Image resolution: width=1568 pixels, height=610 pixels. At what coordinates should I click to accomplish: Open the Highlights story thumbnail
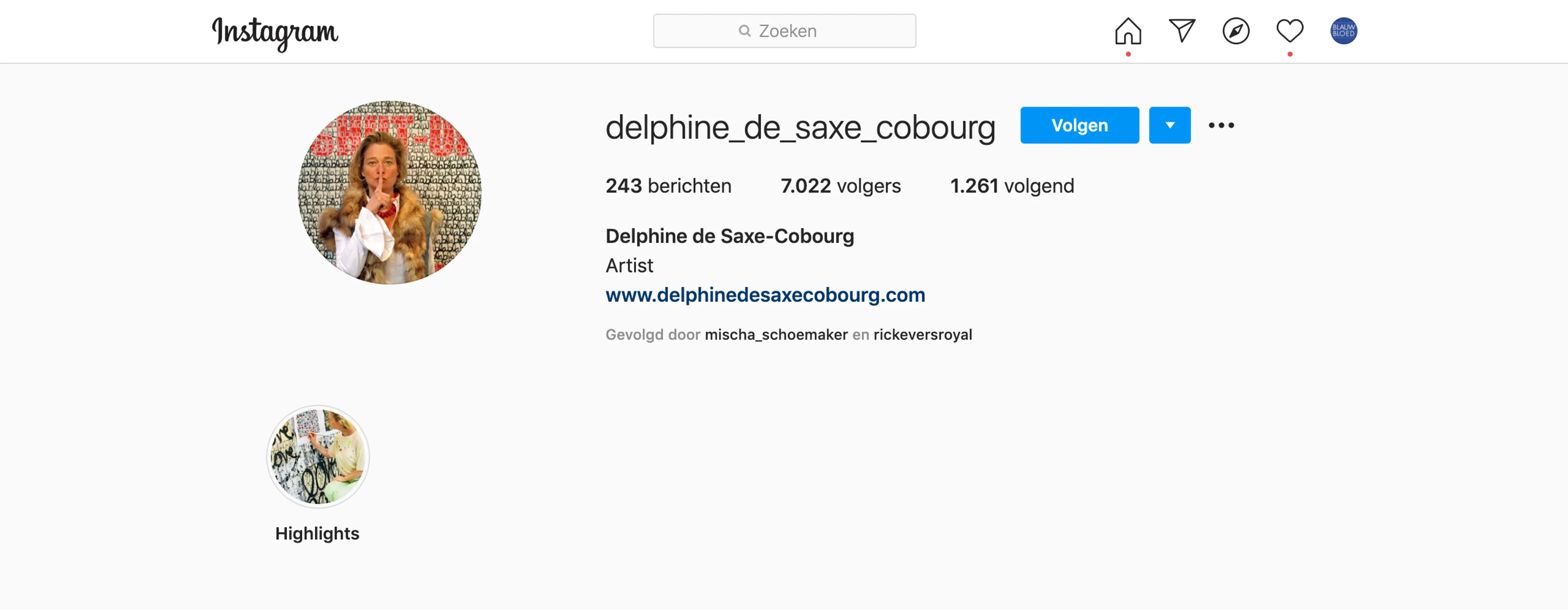[x=318, y=457]
